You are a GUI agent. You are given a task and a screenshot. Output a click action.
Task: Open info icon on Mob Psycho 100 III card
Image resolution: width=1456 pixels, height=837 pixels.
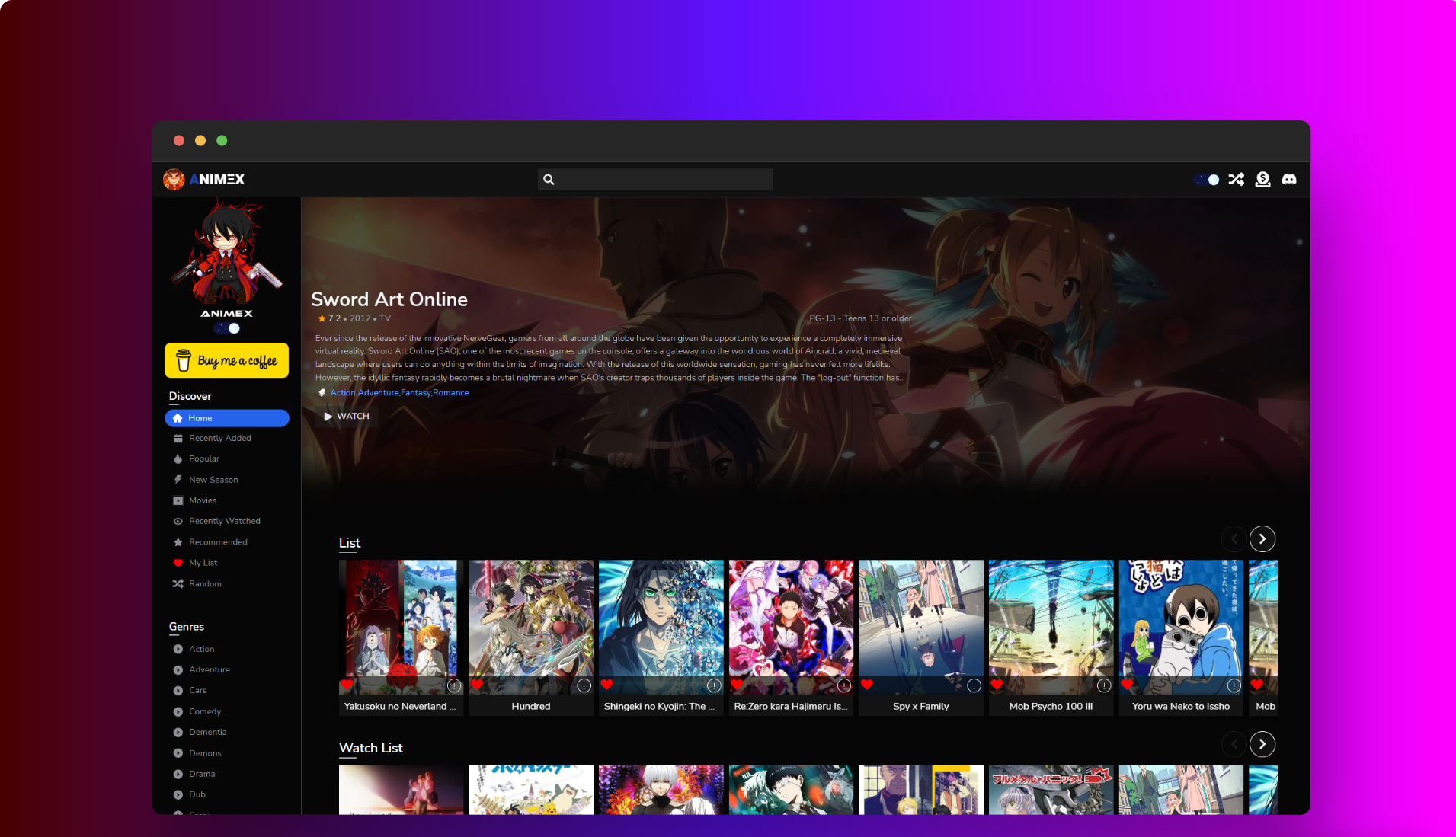(x=1104, y=685)
